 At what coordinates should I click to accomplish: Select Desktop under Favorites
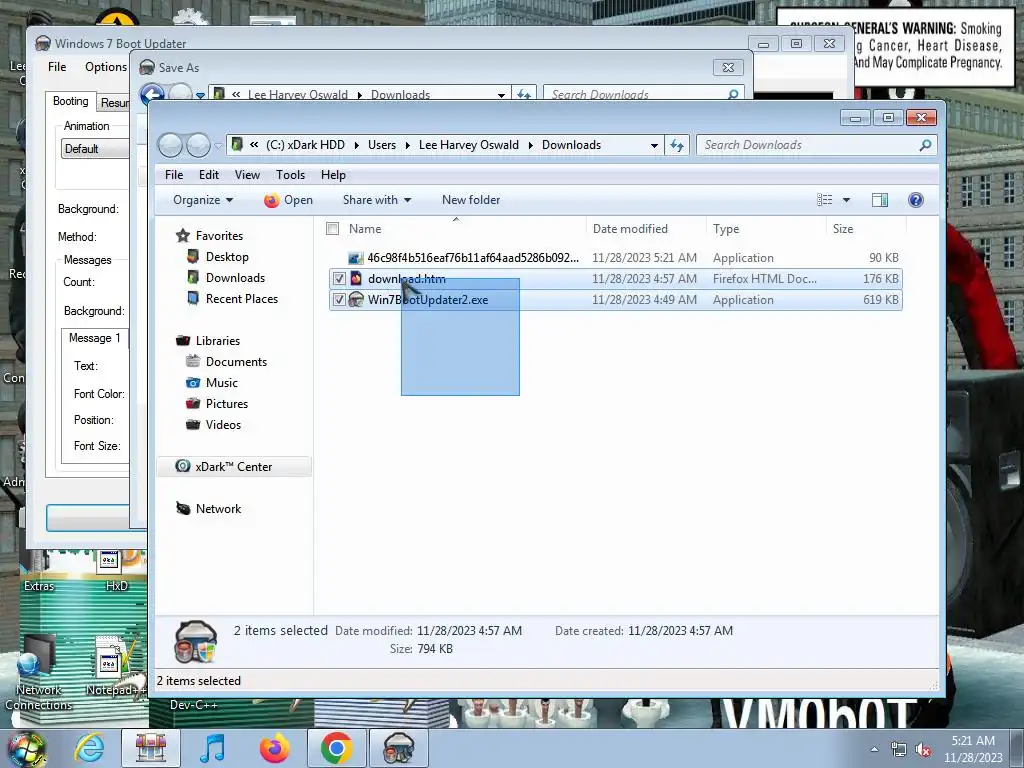pyautogui.click(x=227, y=257)
